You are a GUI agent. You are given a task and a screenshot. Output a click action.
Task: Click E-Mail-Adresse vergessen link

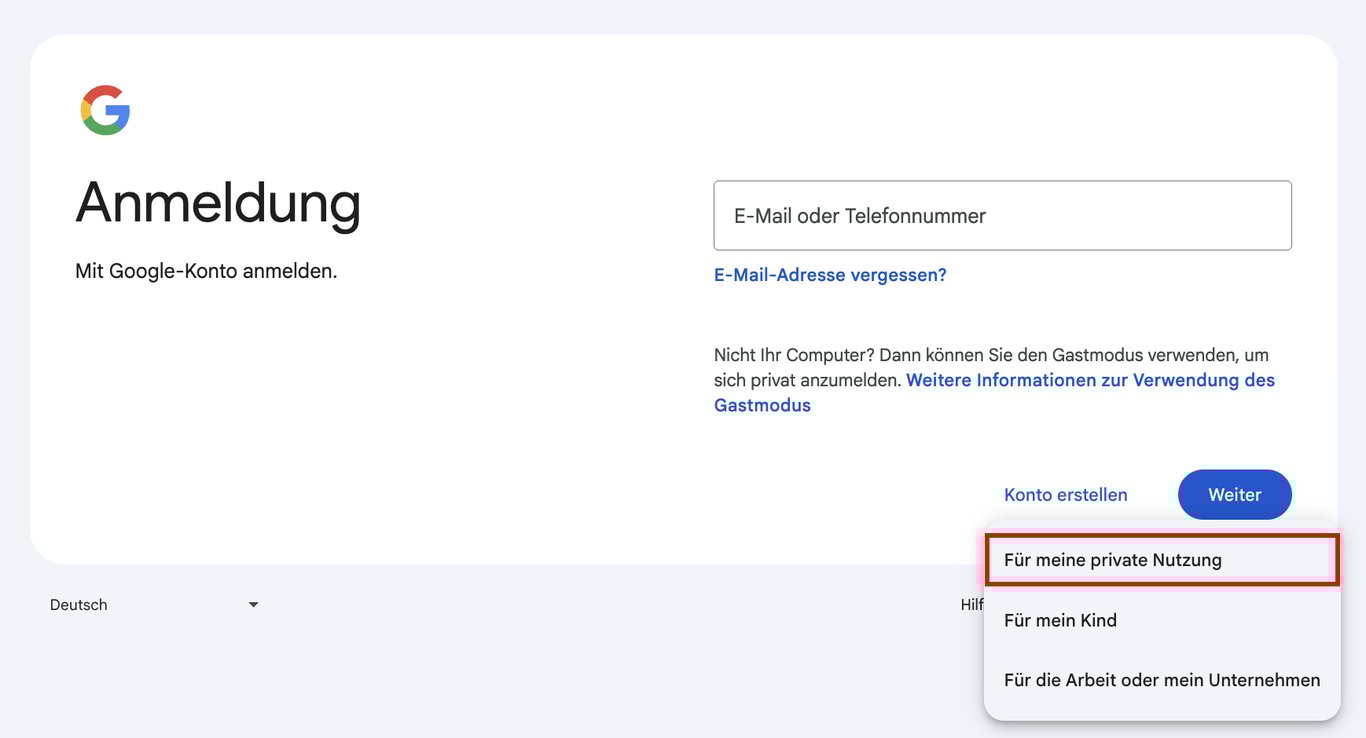830,273
